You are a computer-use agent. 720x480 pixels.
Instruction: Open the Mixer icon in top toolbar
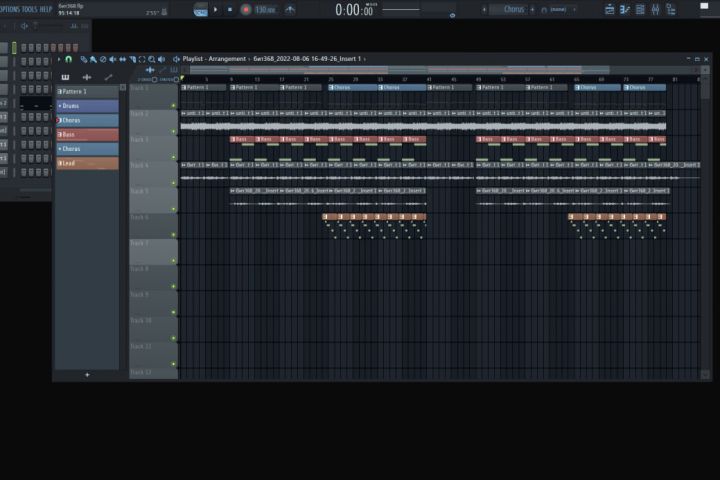click(655, 9)
